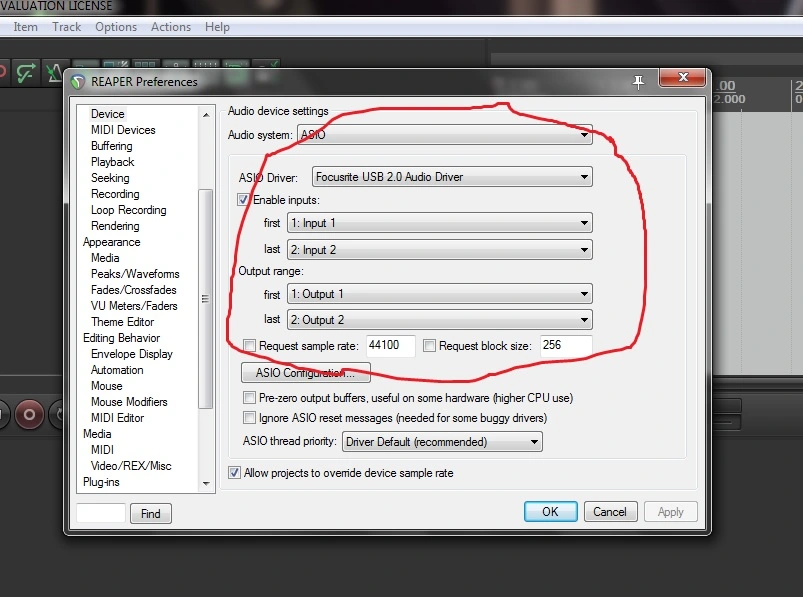Screen dimensions: 803x597
Task: Toggle Allow projects to override device sample rate
Action: [235, 473]
